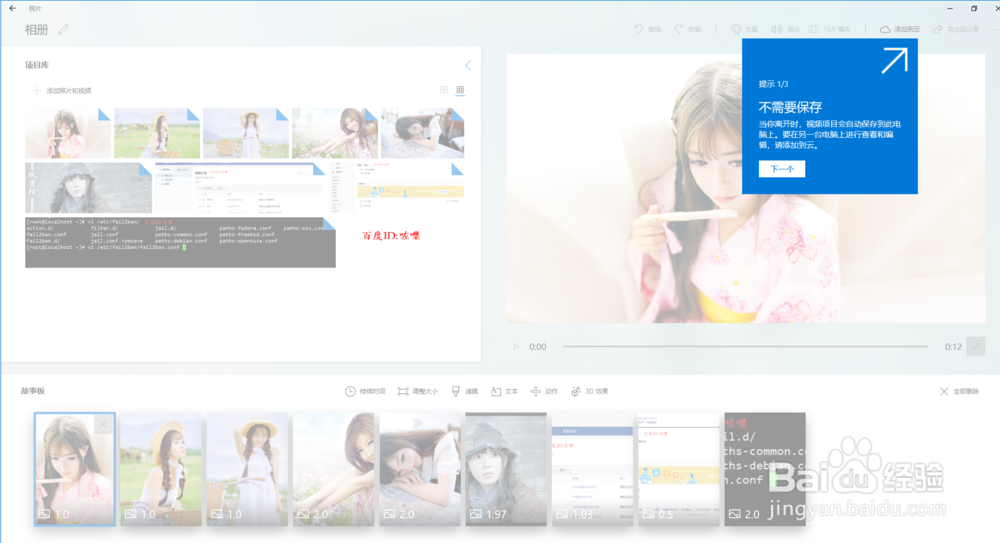Select library photo of girl in white dress
Screen dimensions: 1000x543
pos(246,133)
